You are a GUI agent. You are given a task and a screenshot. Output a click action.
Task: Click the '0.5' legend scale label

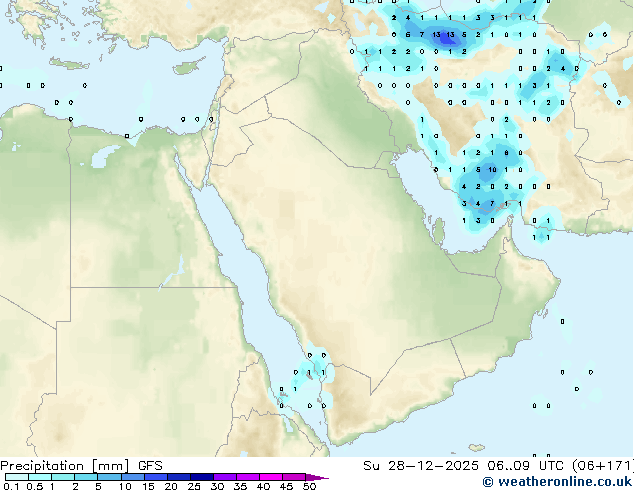35,486
